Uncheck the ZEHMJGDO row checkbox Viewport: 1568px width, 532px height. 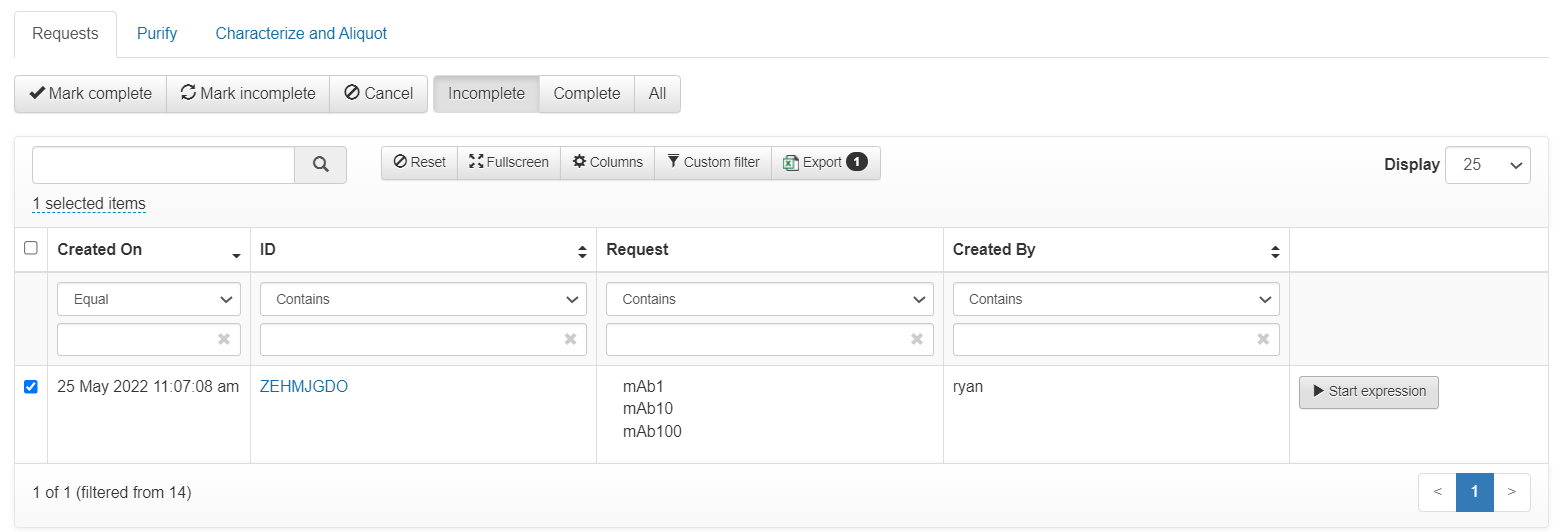[x=31, y=387]
